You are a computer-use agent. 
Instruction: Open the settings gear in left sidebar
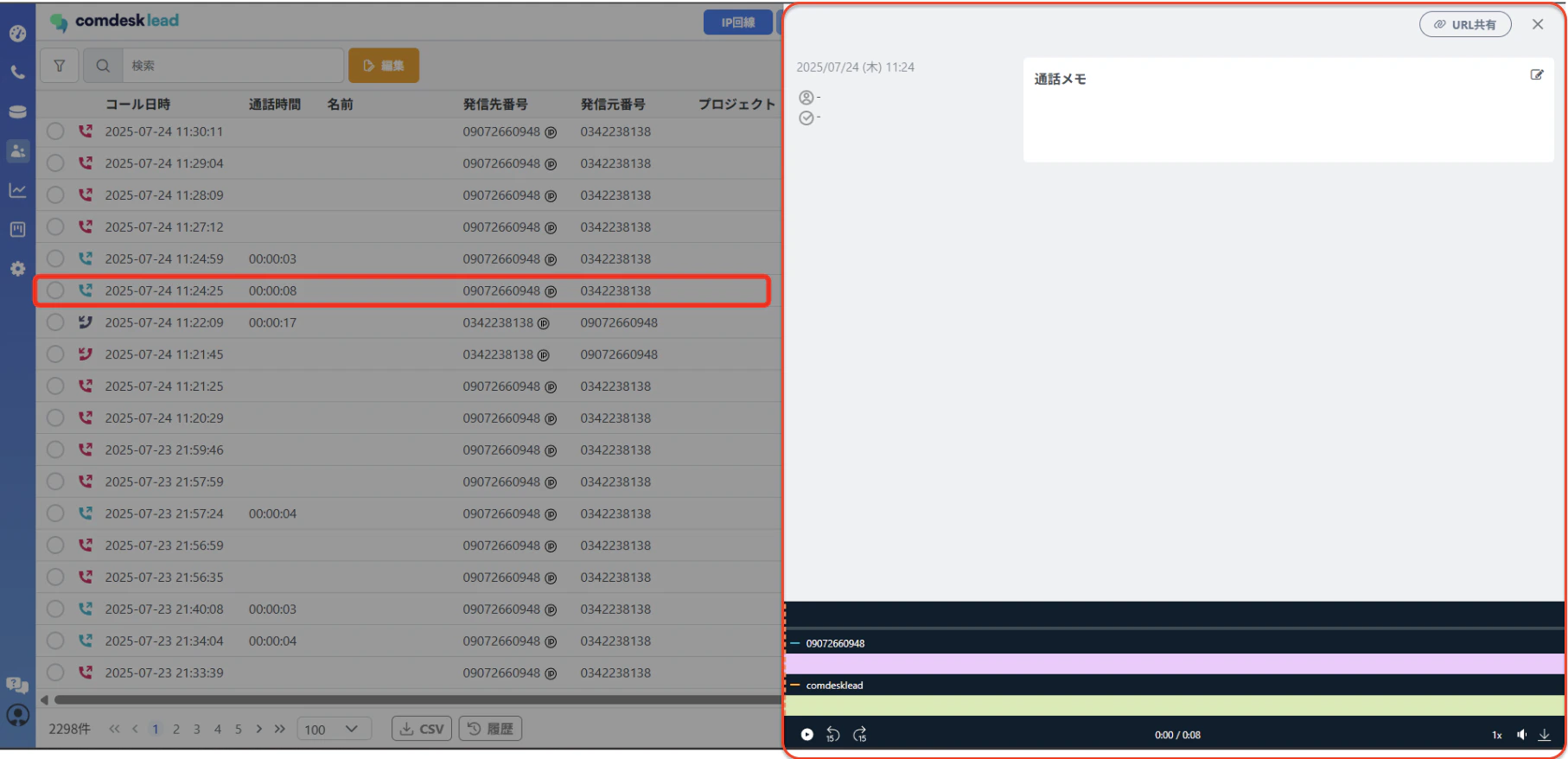(x=17, y=269)
